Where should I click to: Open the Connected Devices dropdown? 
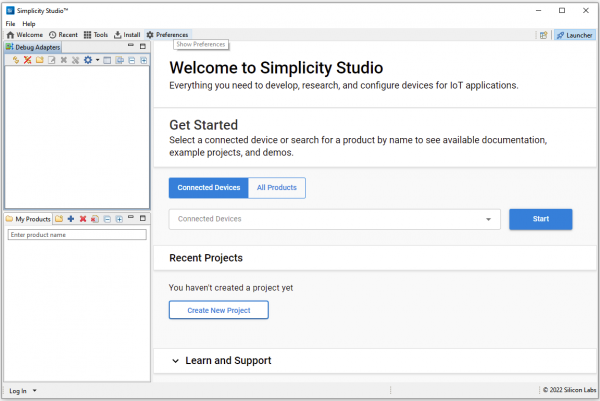(334, 219)
